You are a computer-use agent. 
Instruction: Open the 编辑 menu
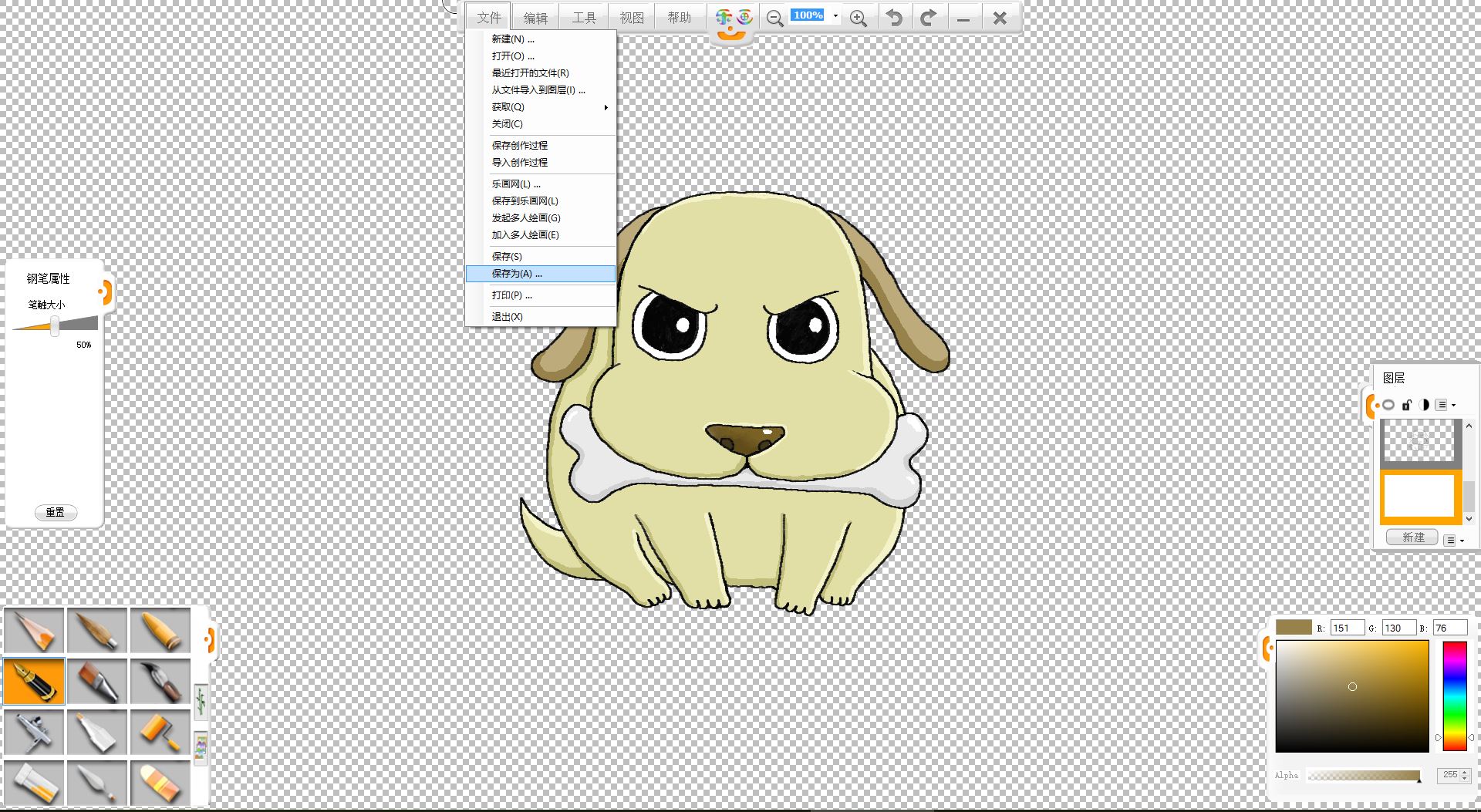tap(535, 18)
